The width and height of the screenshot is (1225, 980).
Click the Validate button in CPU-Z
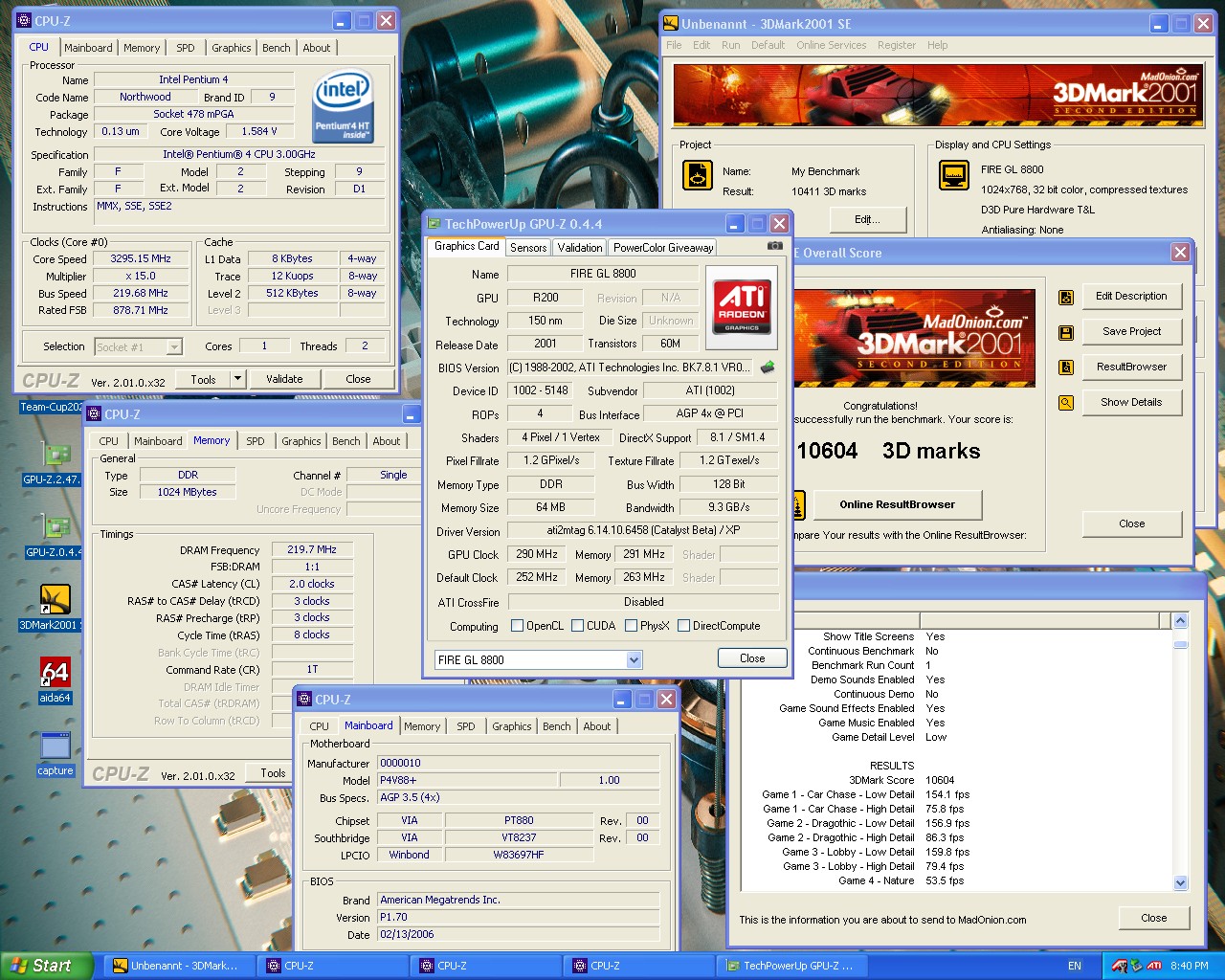coord(284,379)
